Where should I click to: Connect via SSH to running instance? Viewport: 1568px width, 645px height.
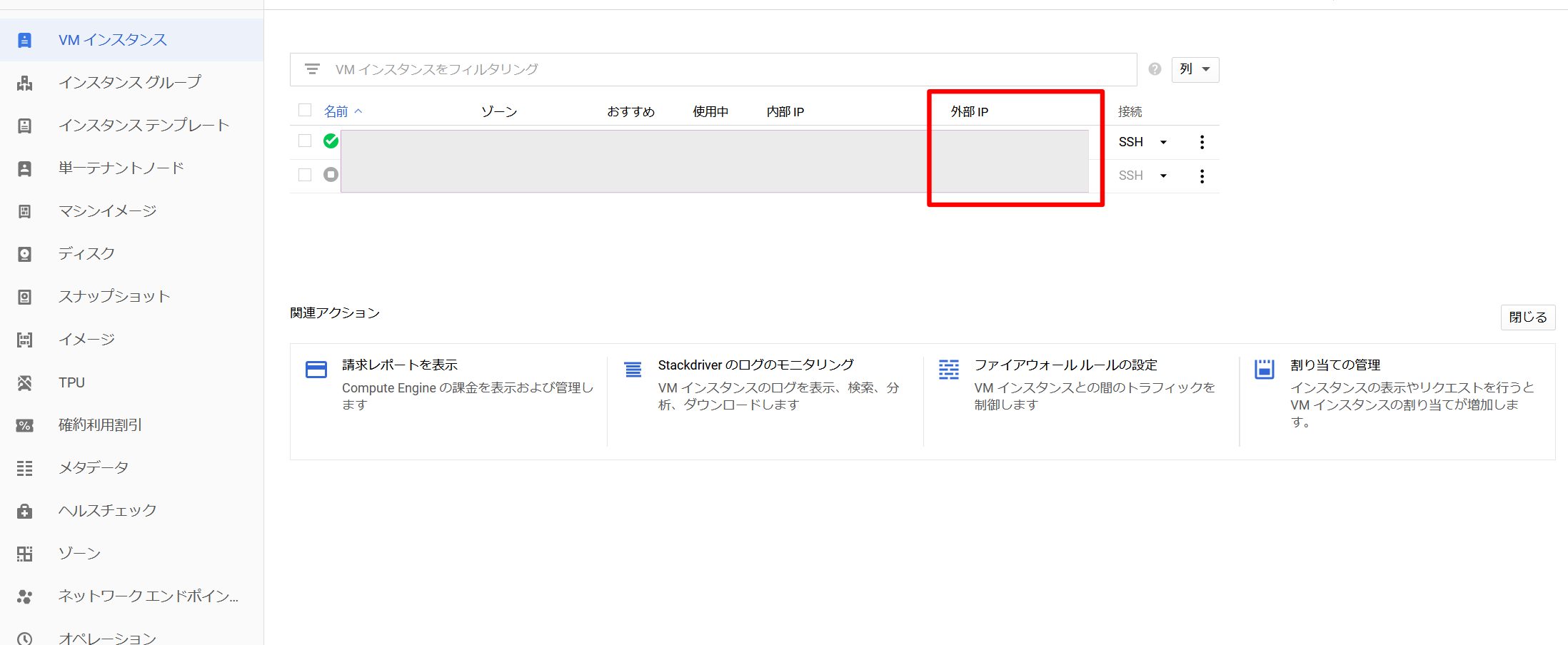click(1131, 142)
